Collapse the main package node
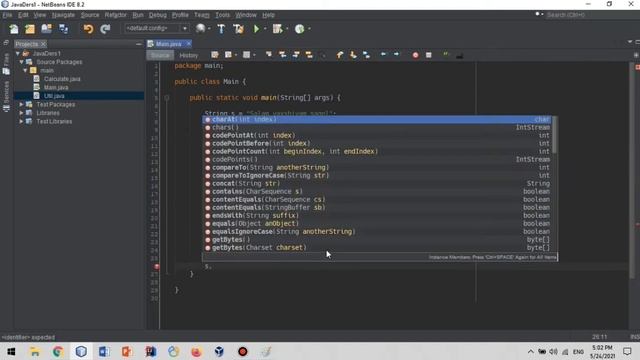 coord(25,71)
